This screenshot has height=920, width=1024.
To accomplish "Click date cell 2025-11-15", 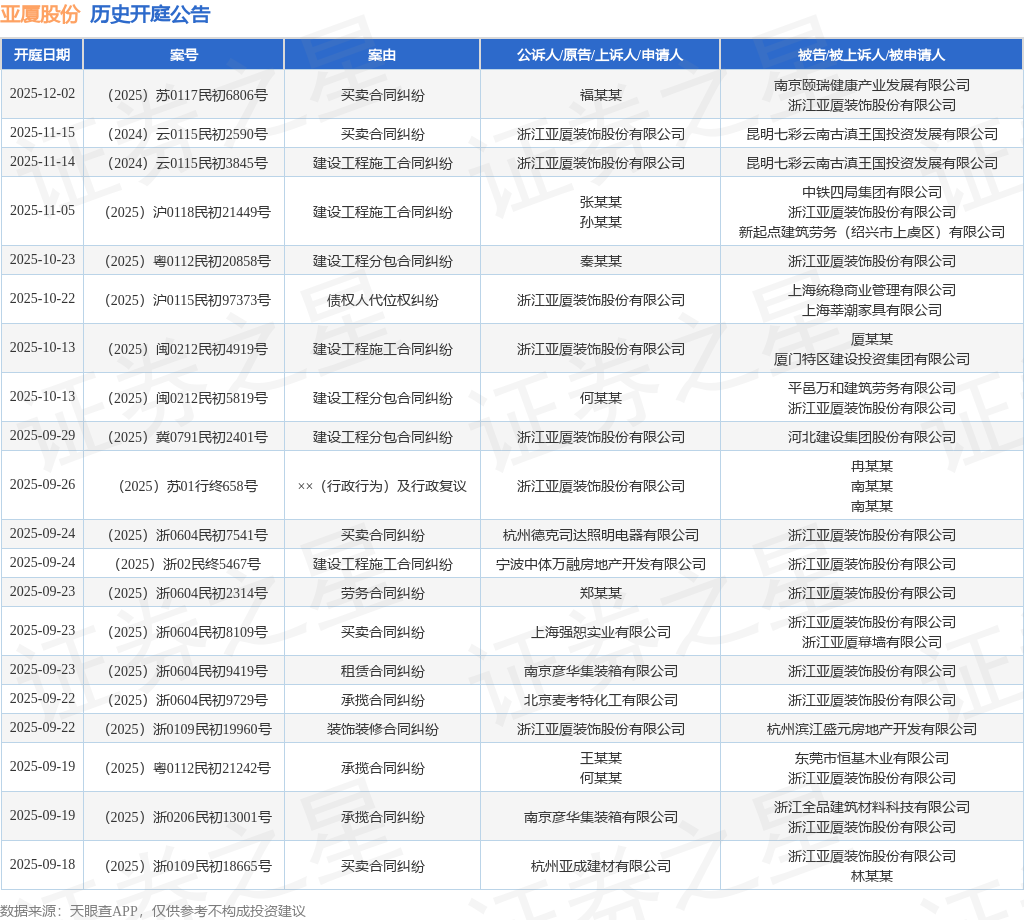I will pos(42,133).
